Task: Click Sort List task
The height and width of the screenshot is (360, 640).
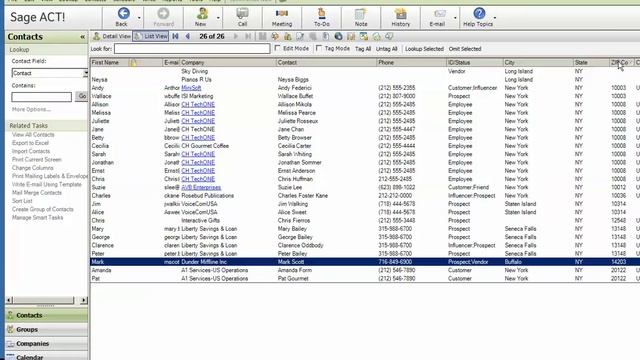Action: (22, 201)
